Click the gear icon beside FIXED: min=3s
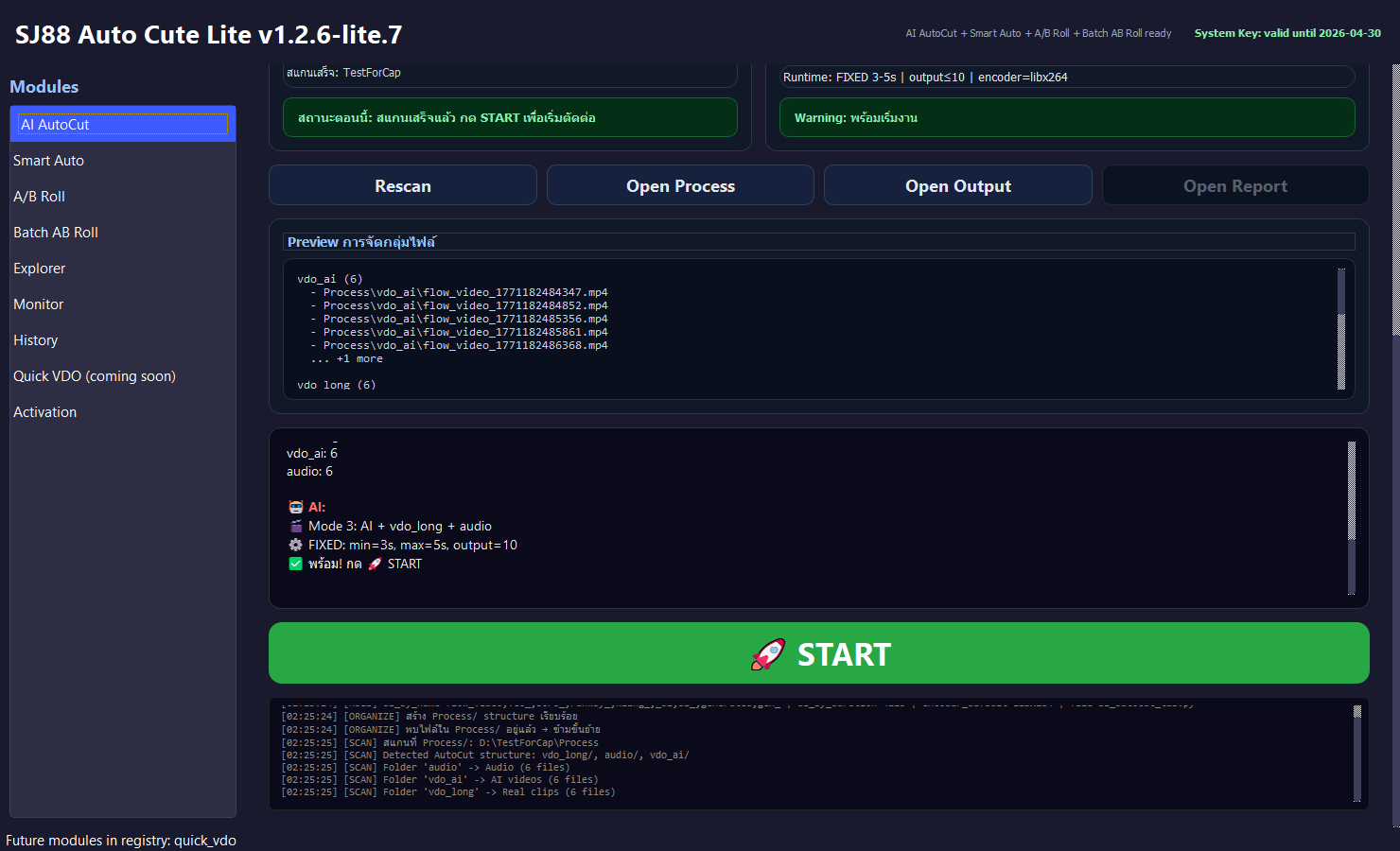Viewport: 1400px width, 851px height. pyautogui.click(x=295, y=546)
